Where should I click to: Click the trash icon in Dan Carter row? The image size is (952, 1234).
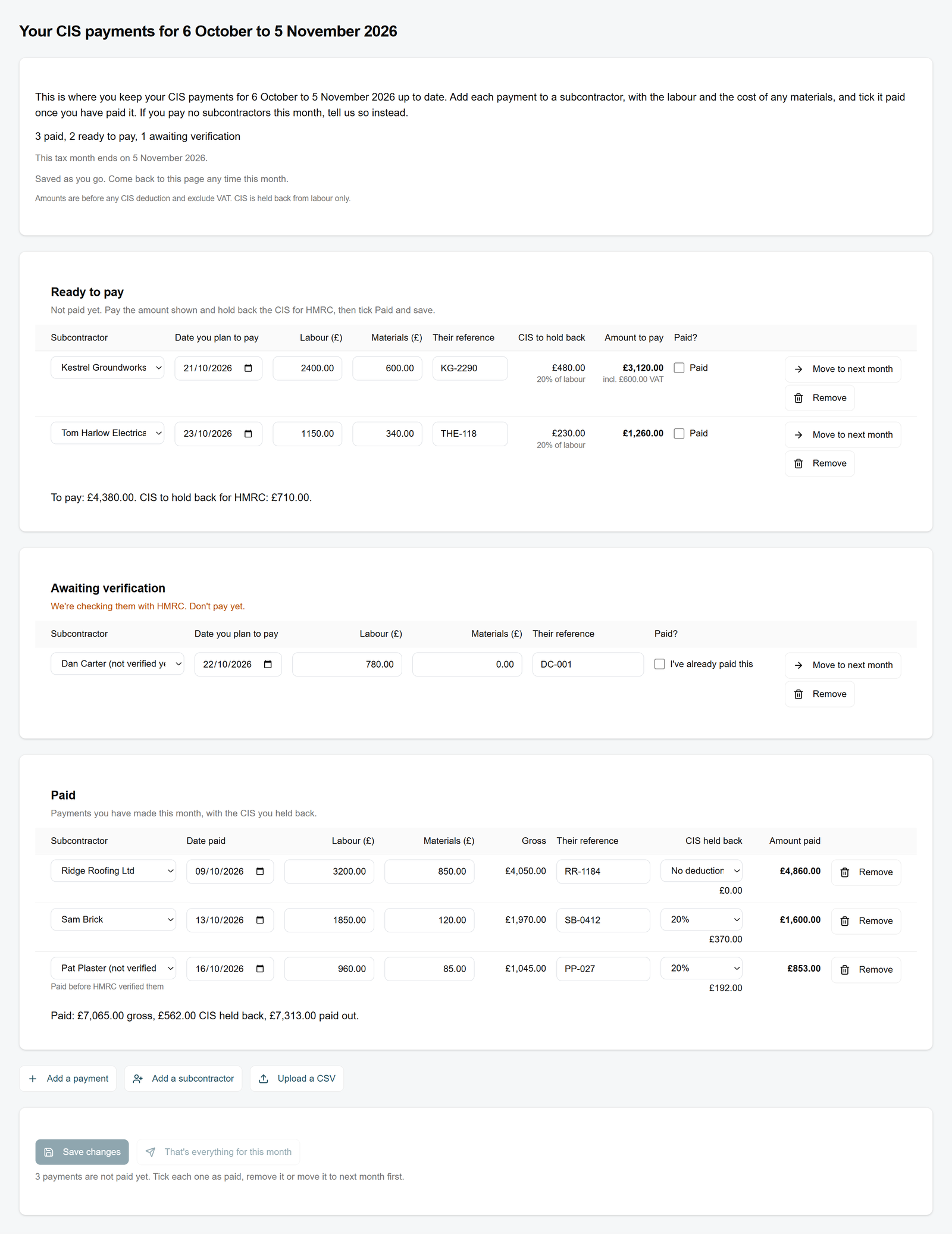click(x=798, y=694)
